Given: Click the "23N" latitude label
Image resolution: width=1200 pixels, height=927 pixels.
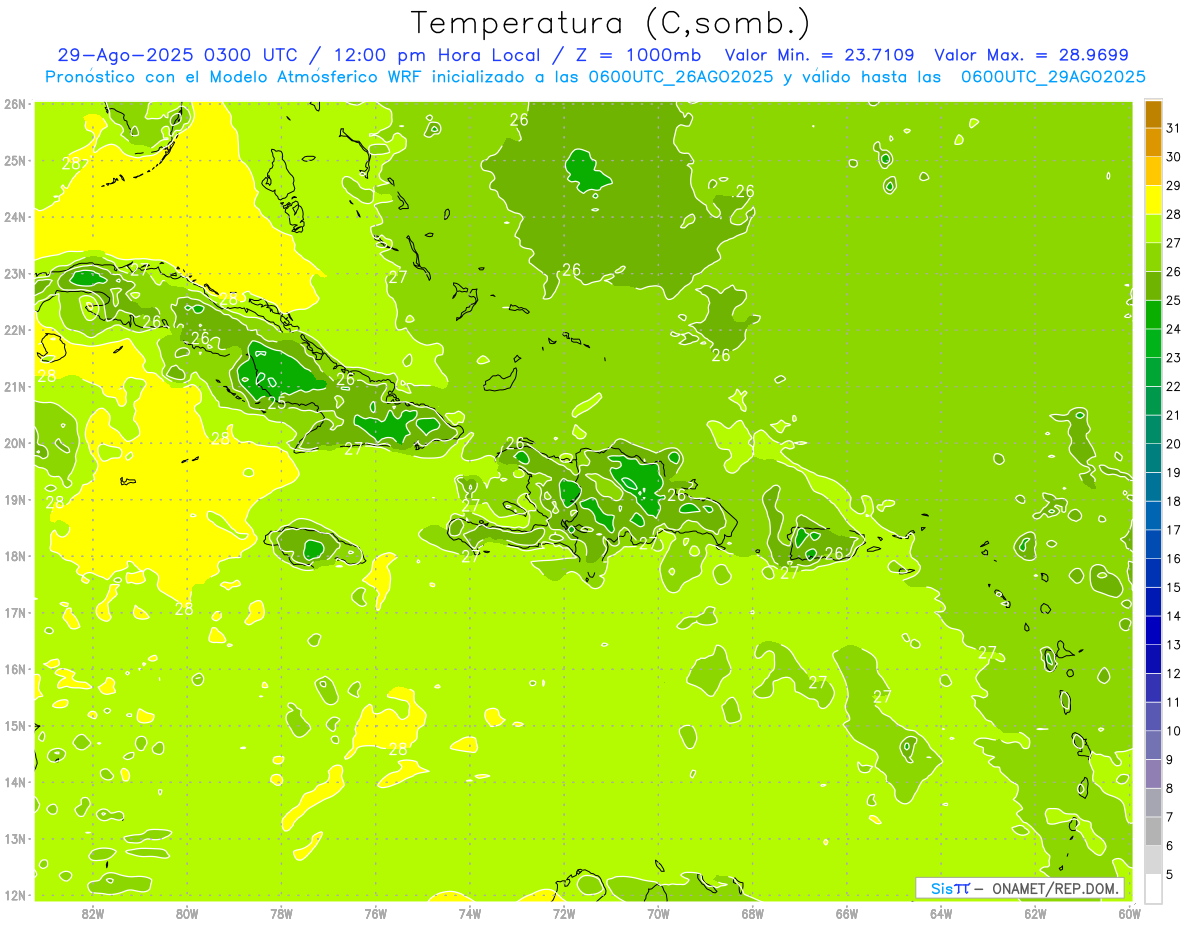Looking at the screenshot, I should coord(15,274).
